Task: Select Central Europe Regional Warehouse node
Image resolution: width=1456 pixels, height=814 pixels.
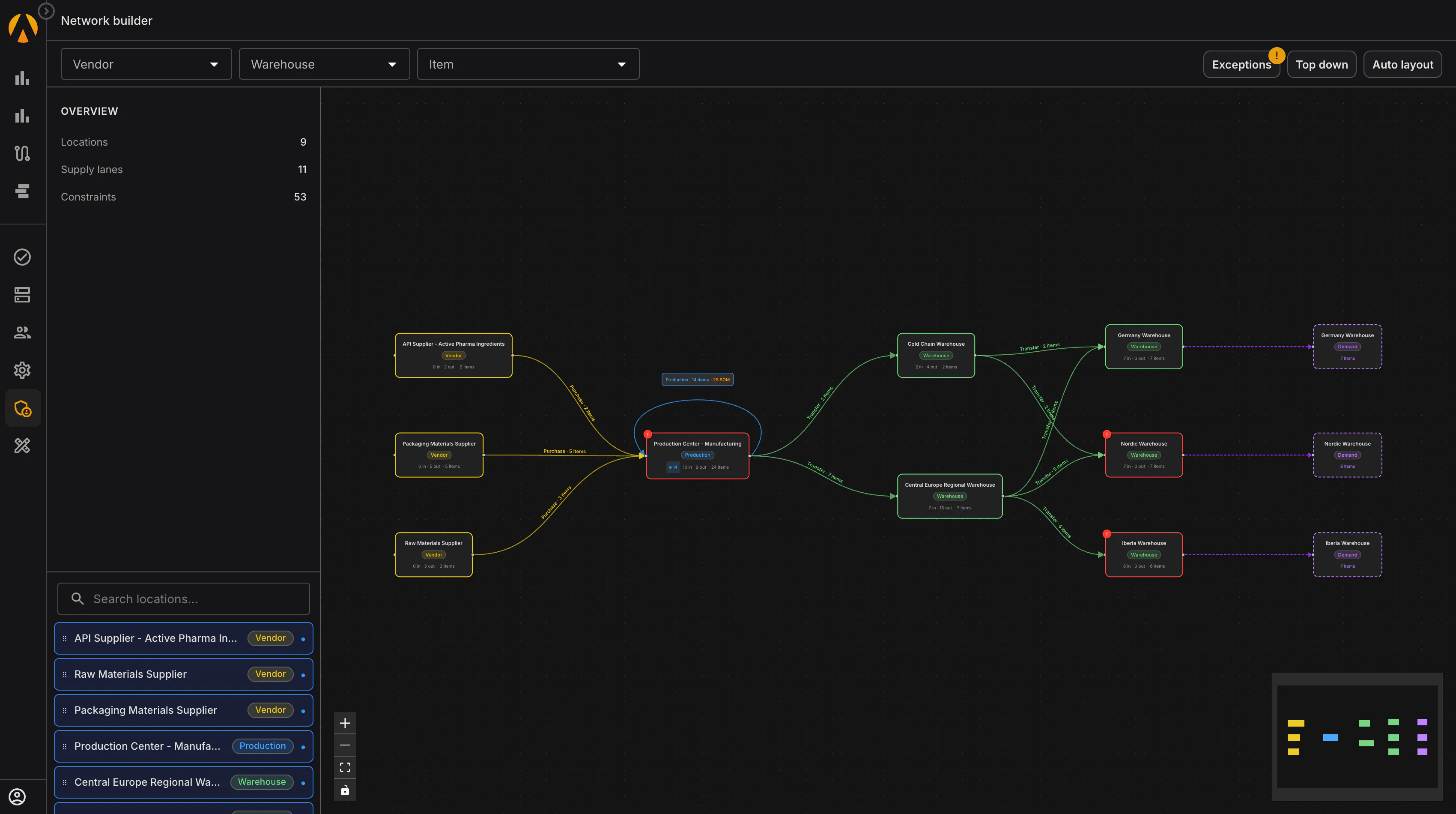Action: tap(949, 496)
